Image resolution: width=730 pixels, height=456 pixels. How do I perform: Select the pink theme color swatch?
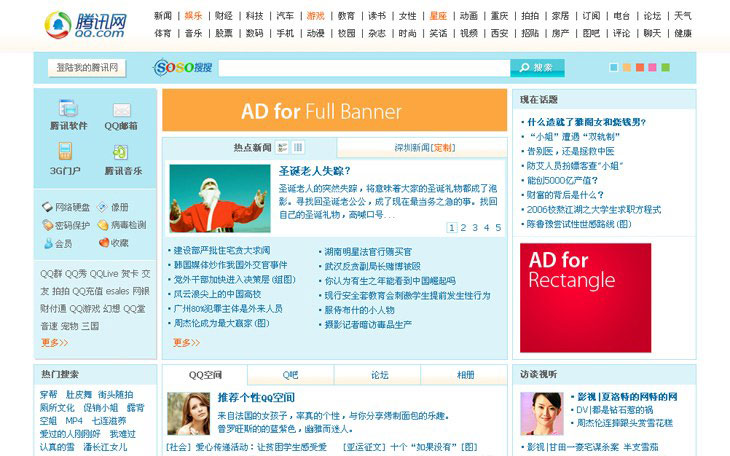coord(652,68)
